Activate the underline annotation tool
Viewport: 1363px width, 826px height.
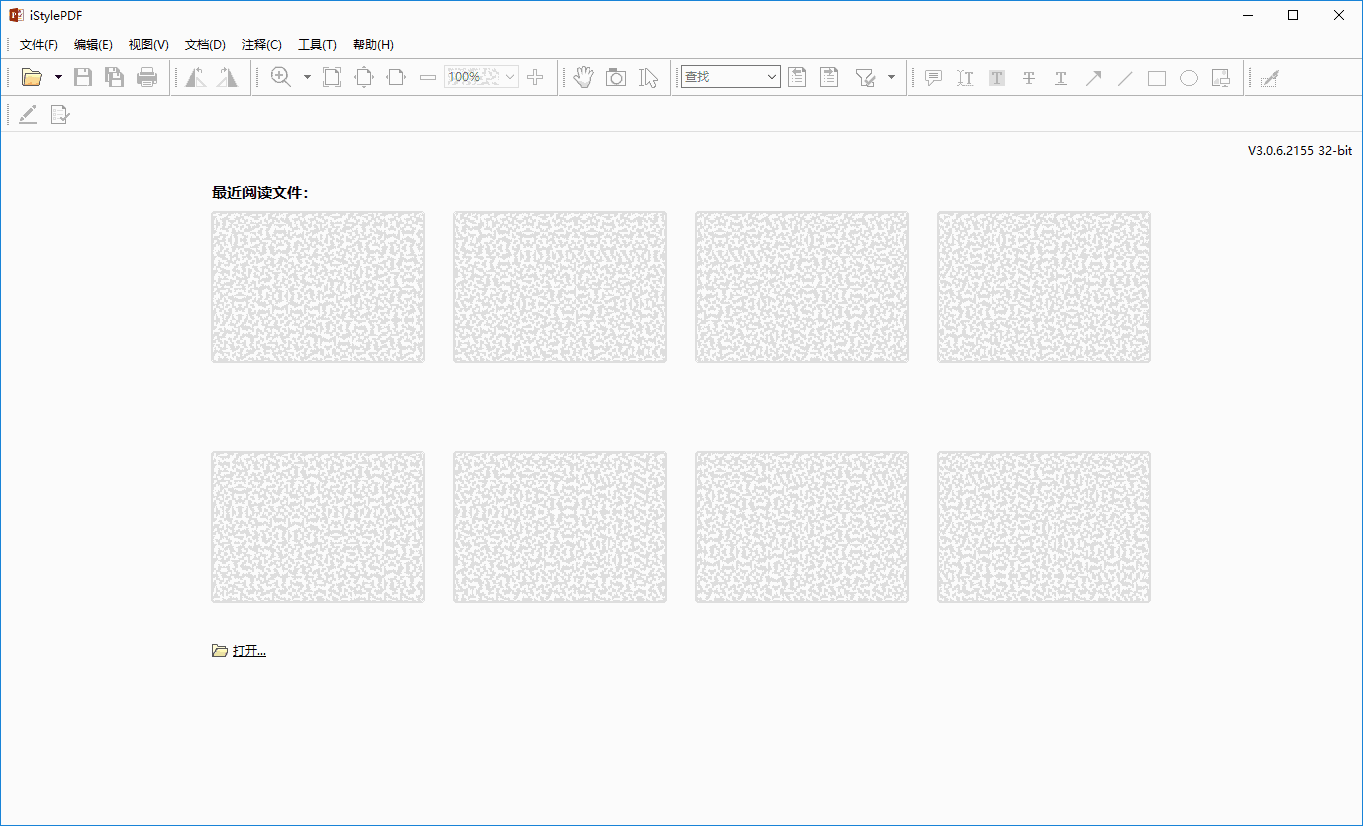tap(1061, 77)
